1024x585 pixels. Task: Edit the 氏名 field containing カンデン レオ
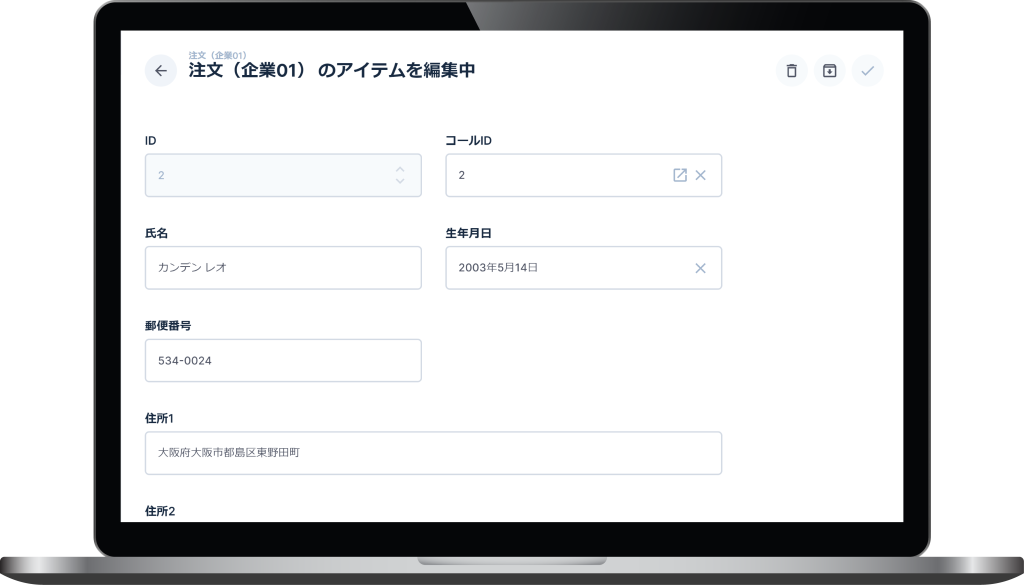(283, 268)
